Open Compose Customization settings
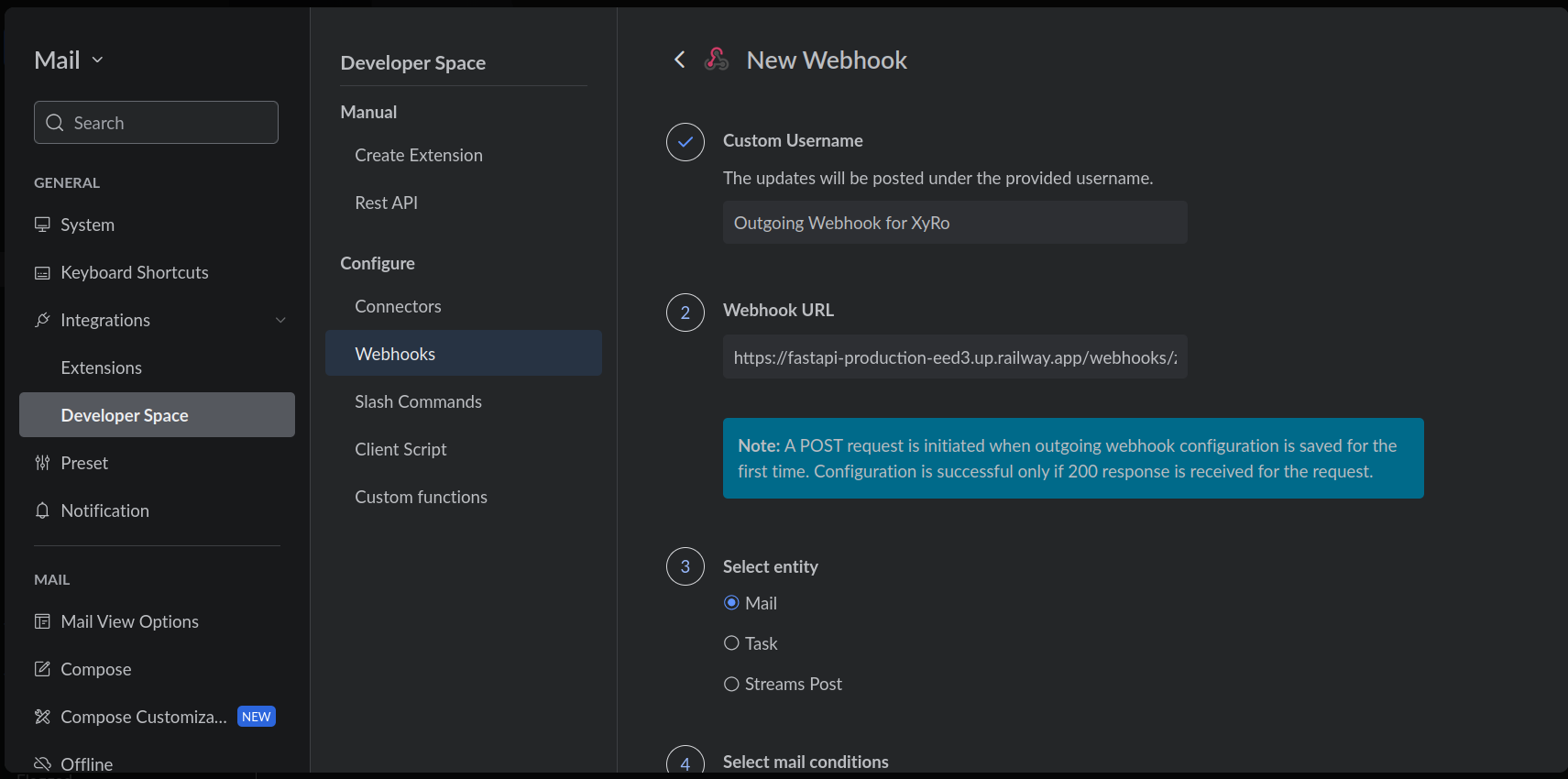This screenshot has height=779, width=1568. 157,717
